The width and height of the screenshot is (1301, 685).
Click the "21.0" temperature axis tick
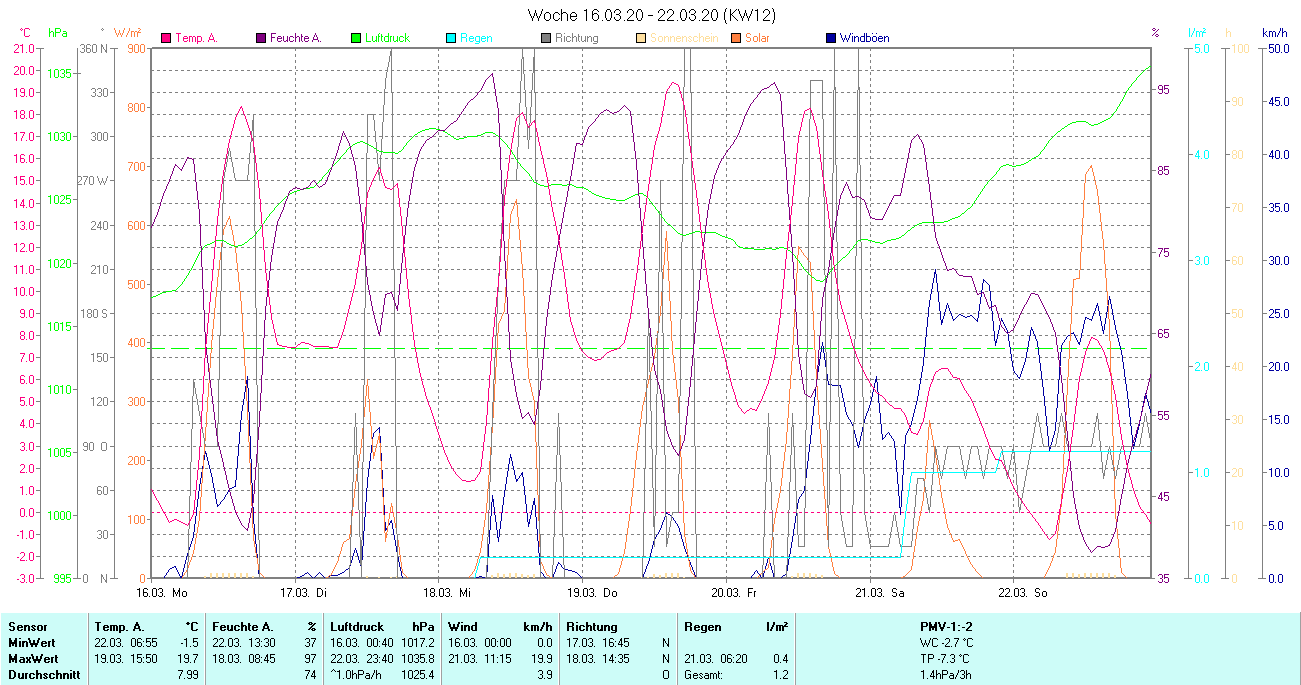(25, 49)
